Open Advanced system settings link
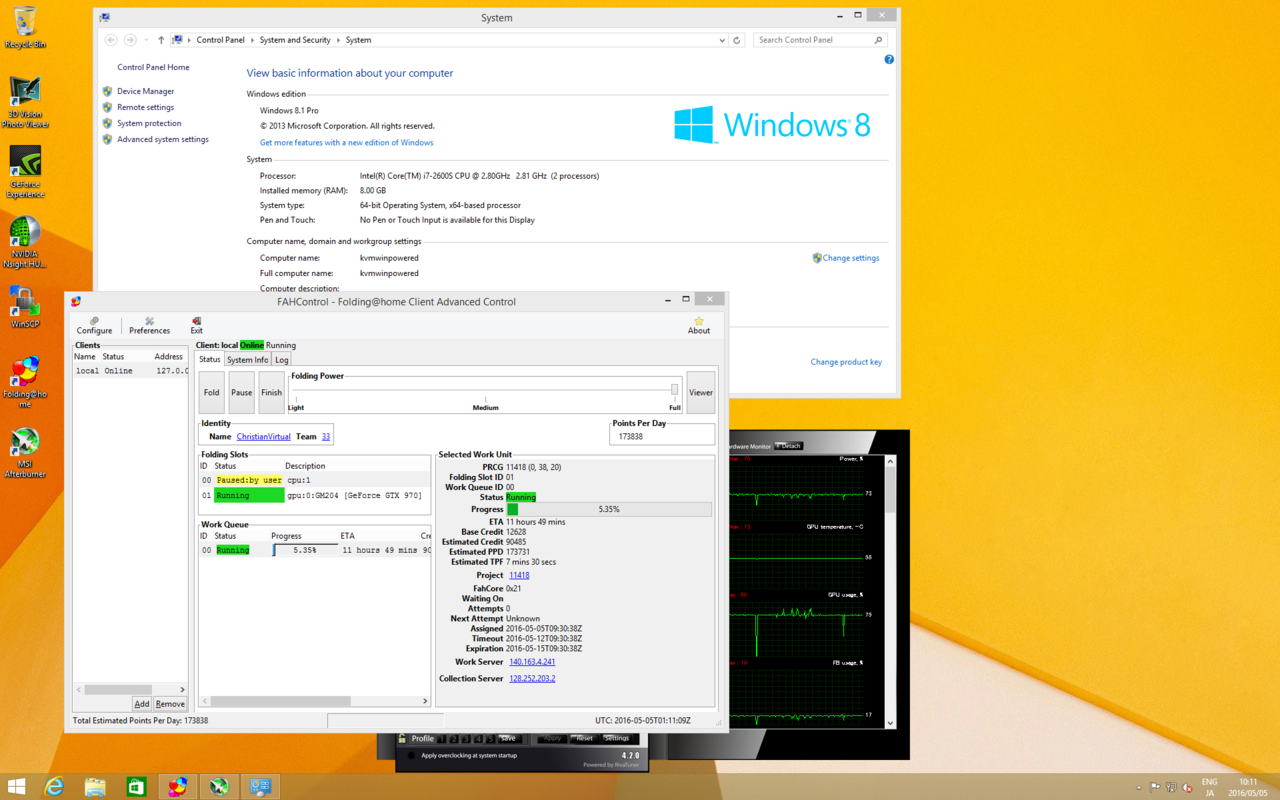The height and width of the screenshot is (800, 1280). [163, 139]
